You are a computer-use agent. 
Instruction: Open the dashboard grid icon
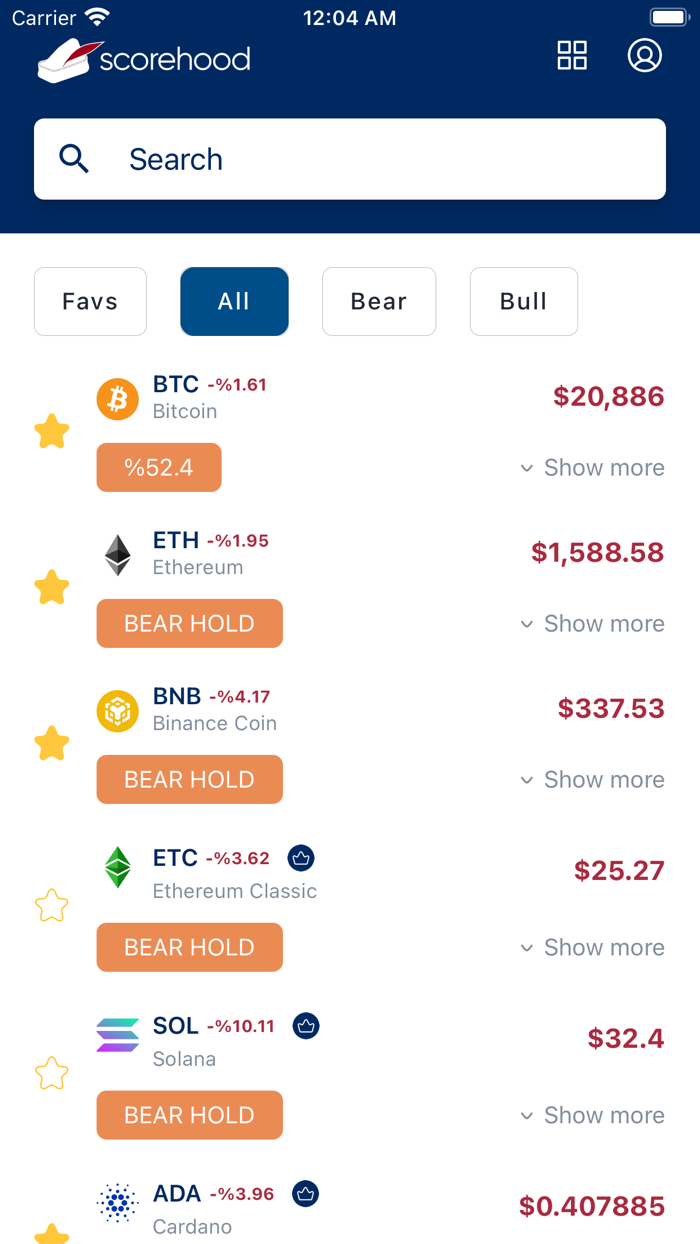[572, 56]
